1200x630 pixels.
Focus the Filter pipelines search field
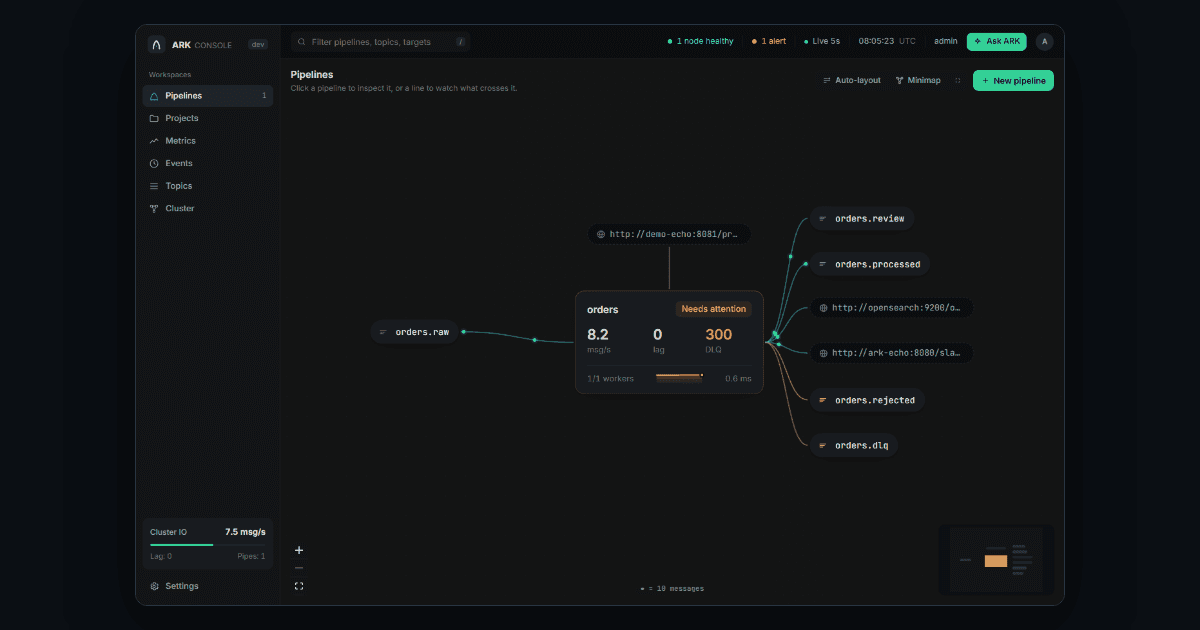tap(380, 42)
